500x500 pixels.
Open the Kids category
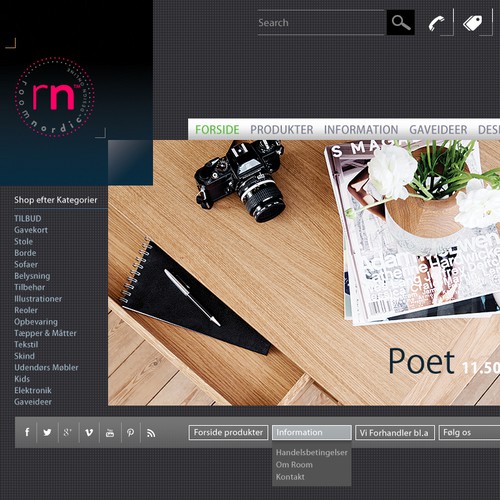click(22, 379)
